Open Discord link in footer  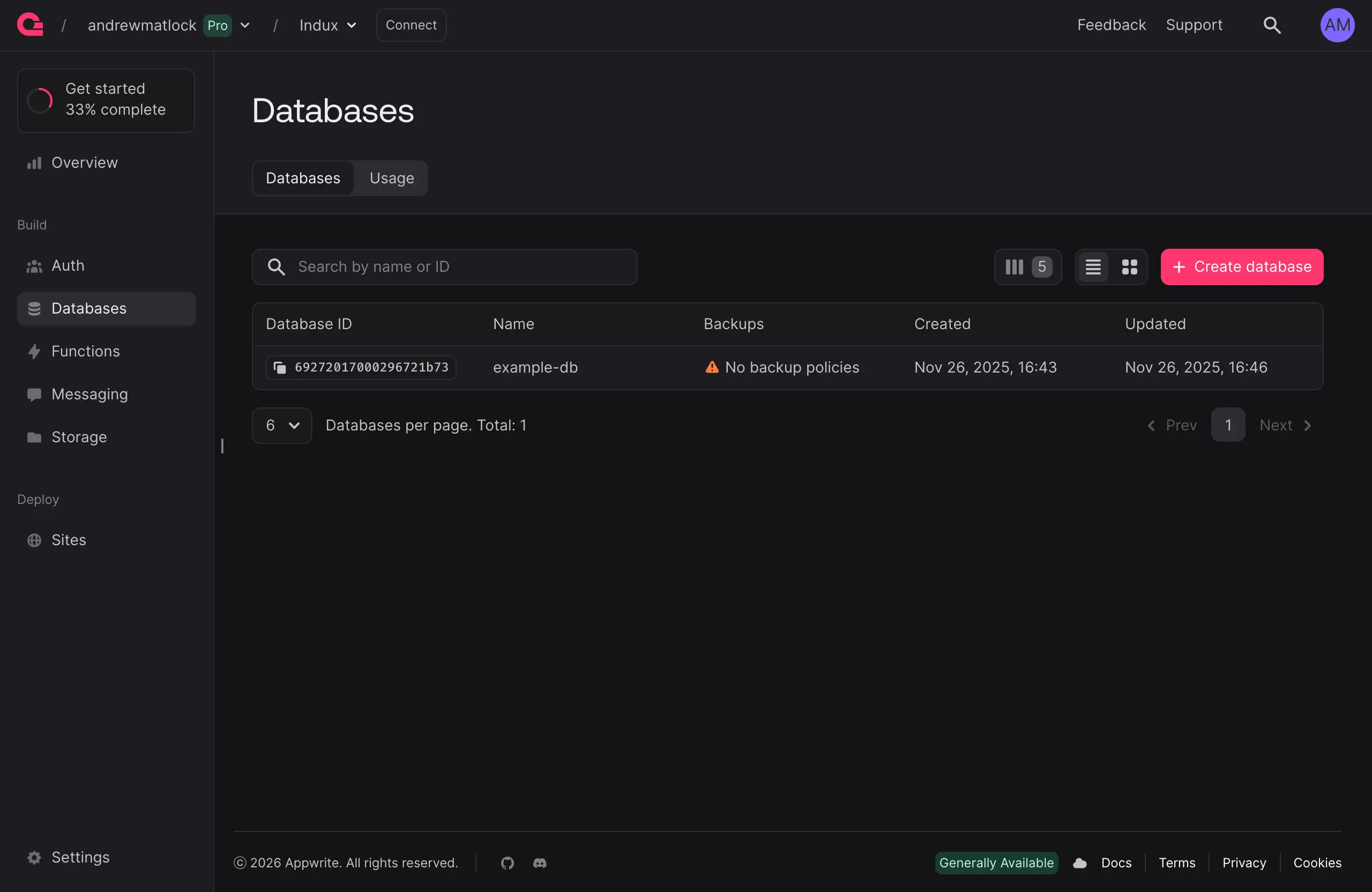click(x=540, y=863)
